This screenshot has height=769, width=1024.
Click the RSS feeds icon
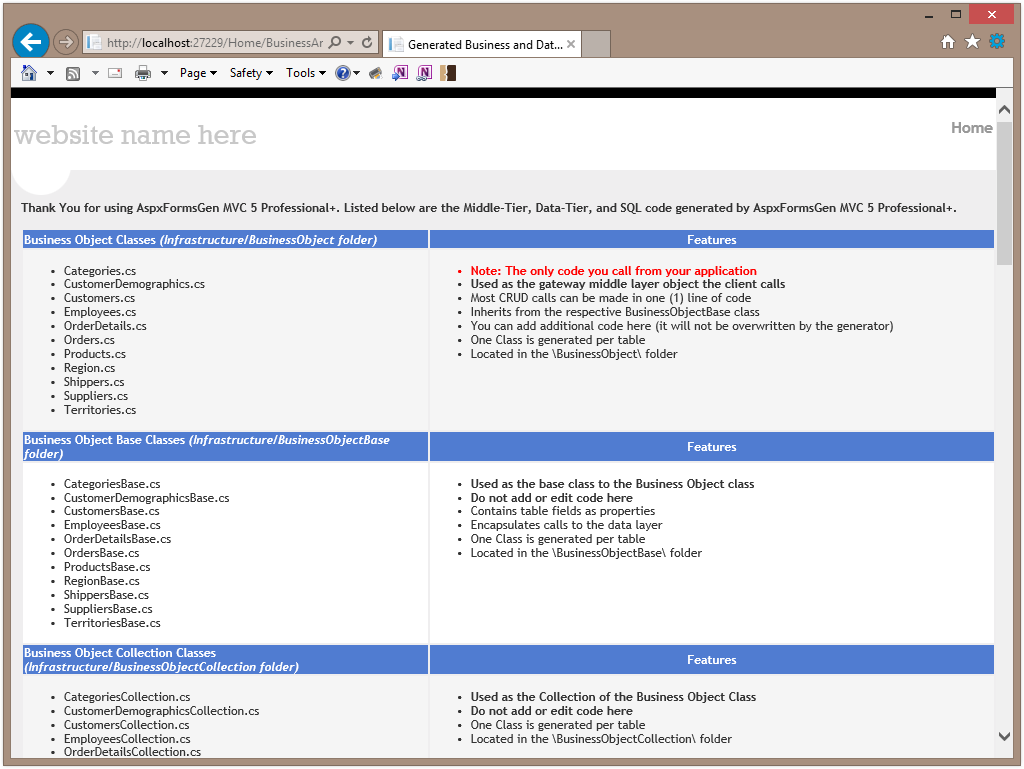click(73, 73)
